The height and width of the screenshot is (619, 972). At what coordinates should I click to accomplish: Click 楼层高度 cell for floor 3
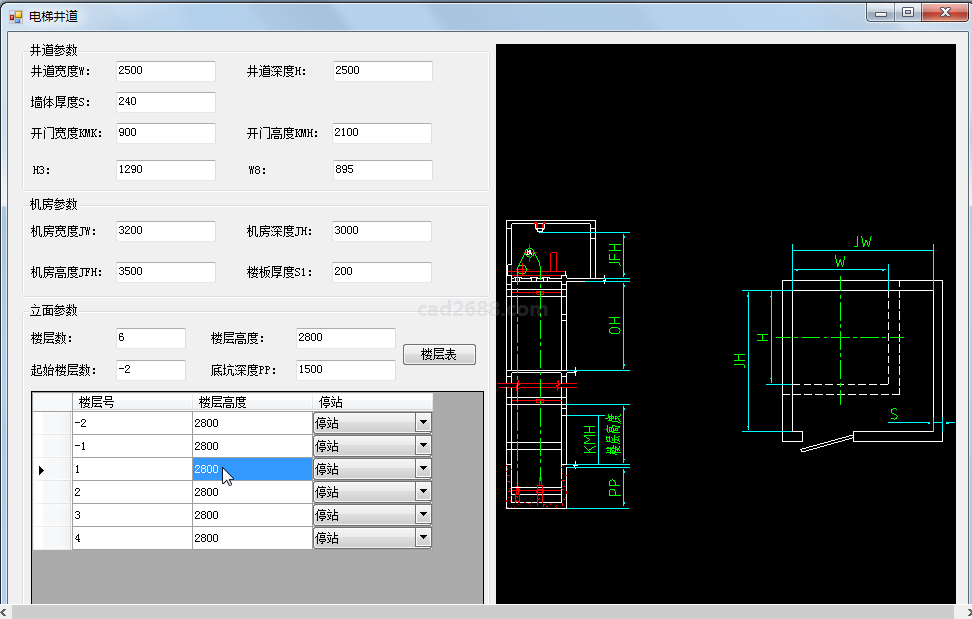pos(252,515)
